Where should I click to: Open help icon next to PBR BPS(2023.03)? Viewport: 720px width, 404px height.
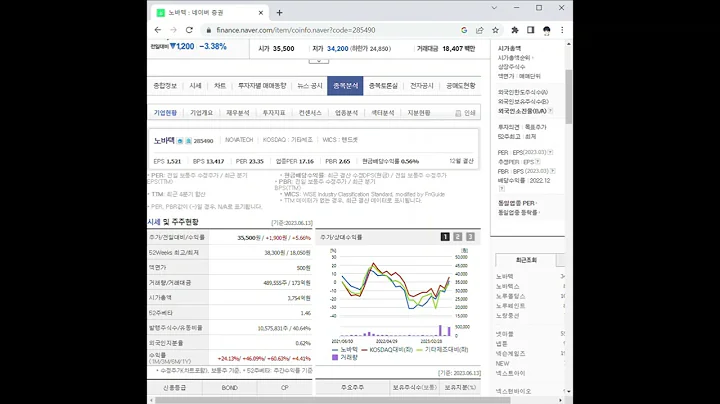[553, 171]
